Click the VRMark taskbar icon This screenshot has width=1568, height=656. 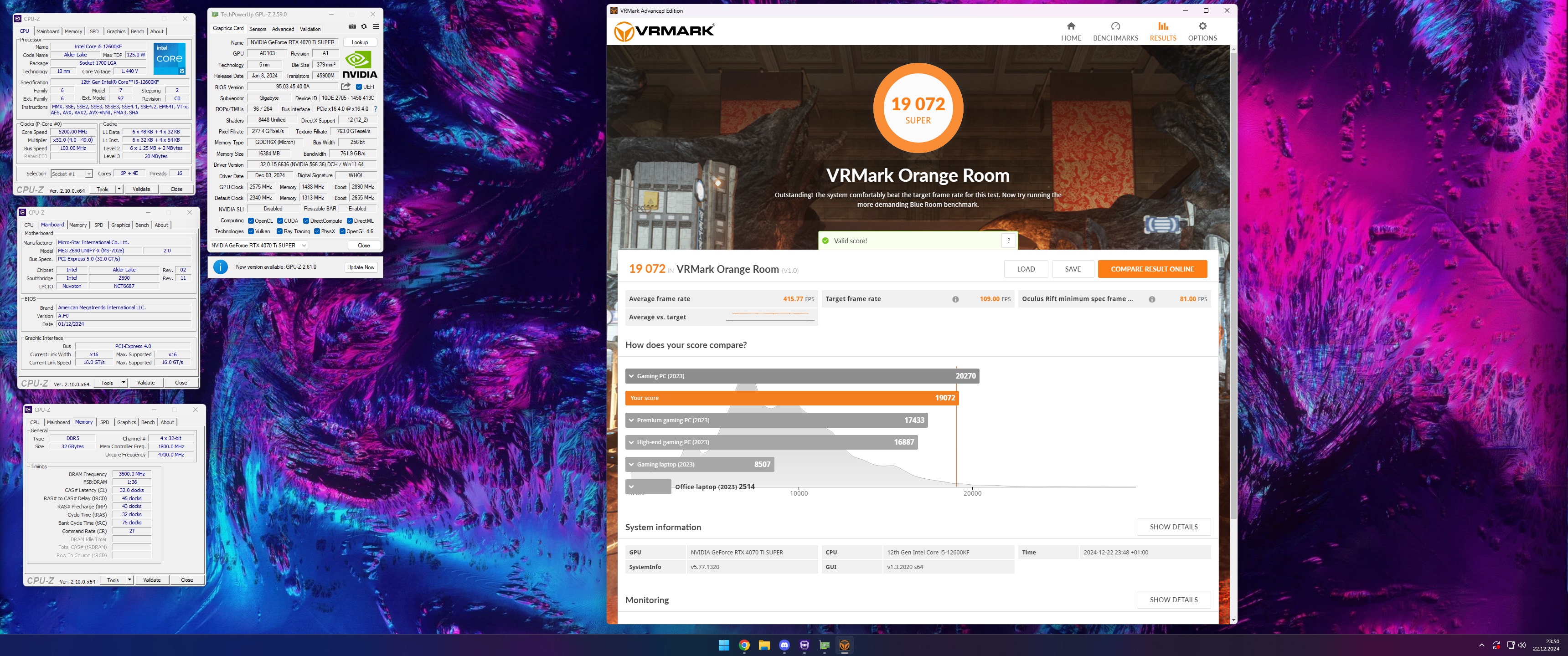844,645
